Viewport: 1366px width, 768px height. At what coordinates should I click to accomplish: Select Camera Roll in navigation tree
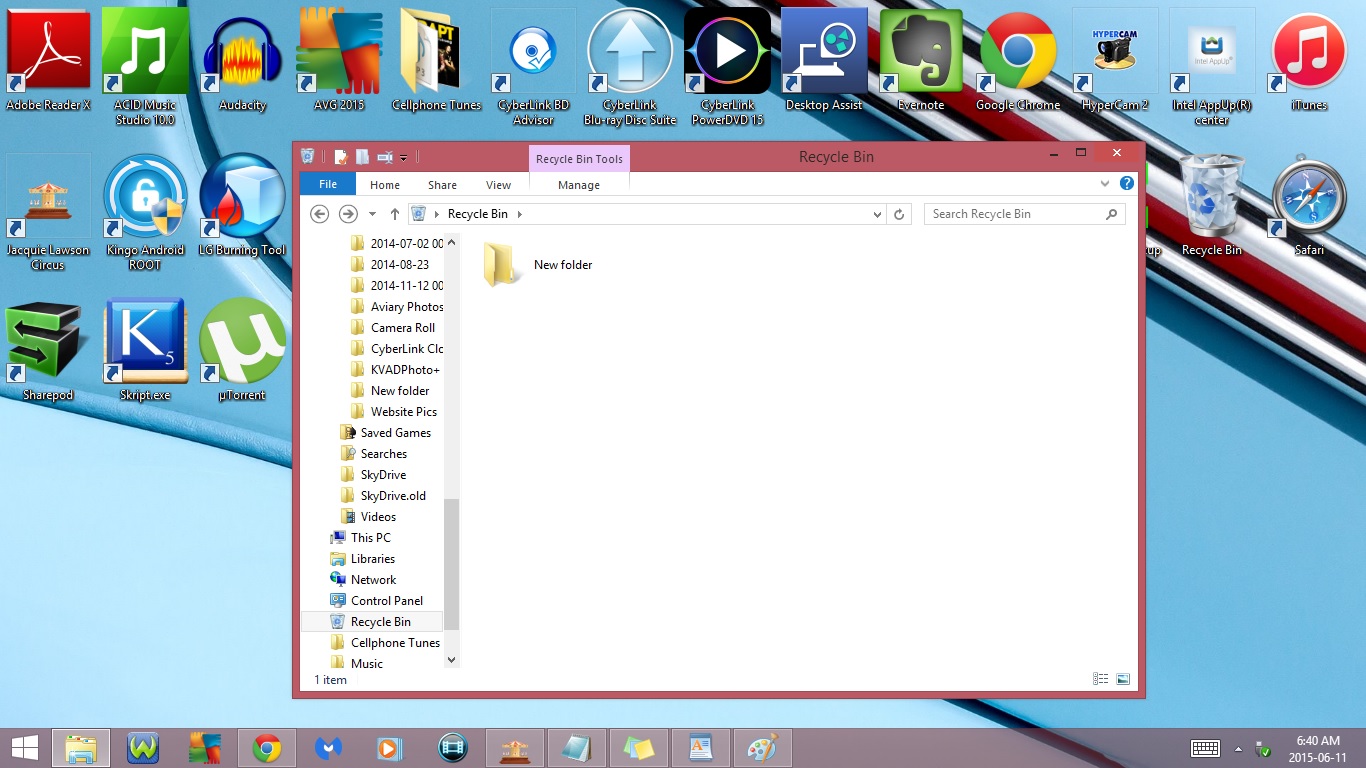[x=393, y=328]
